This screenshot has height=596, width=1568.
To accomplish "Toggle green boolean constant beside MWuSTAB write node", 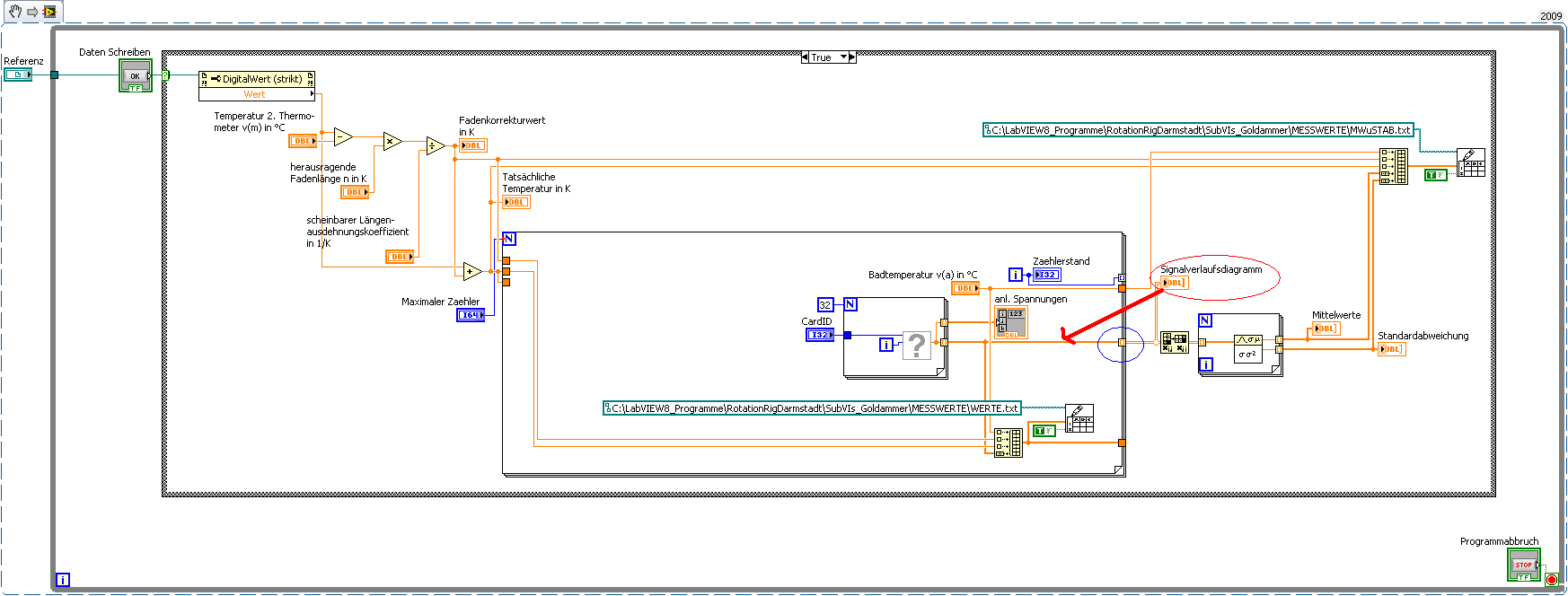I will (1436, 175).
